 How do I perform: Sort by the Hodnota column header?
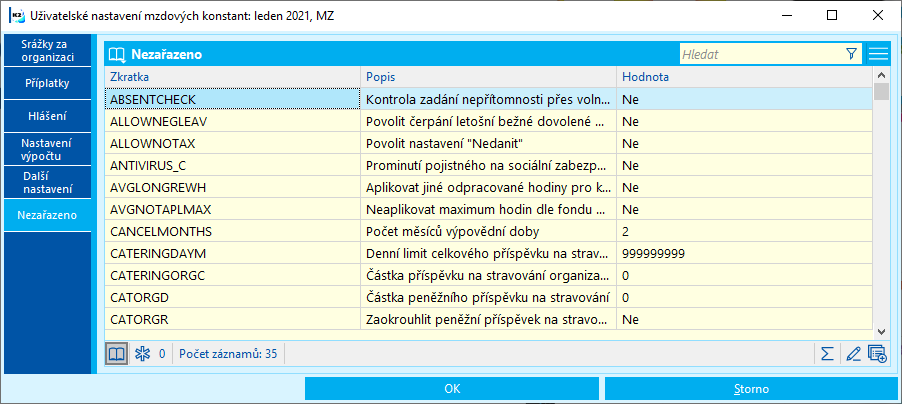744,77
